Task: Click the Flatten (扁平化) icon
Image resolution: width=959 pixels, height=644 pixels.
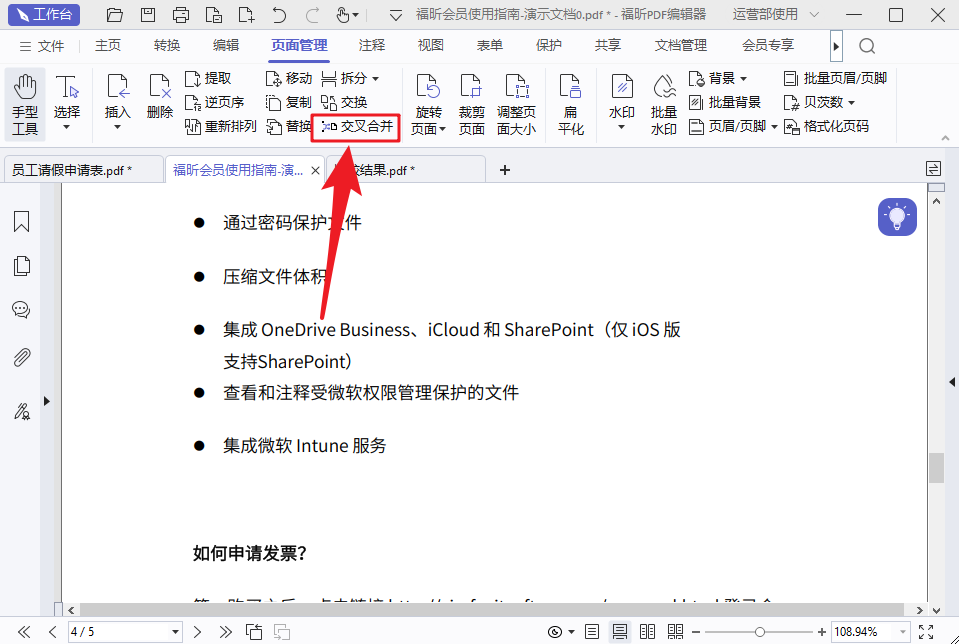Action: pos(571,103)
